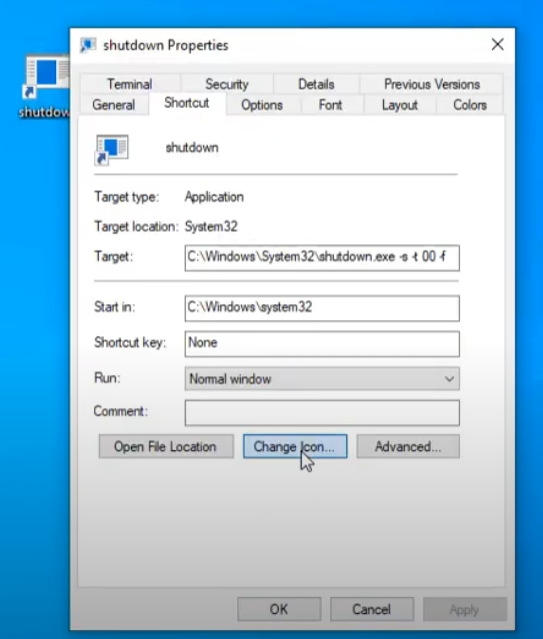
Task: Click the Apply button
Action: coord(464,609)
